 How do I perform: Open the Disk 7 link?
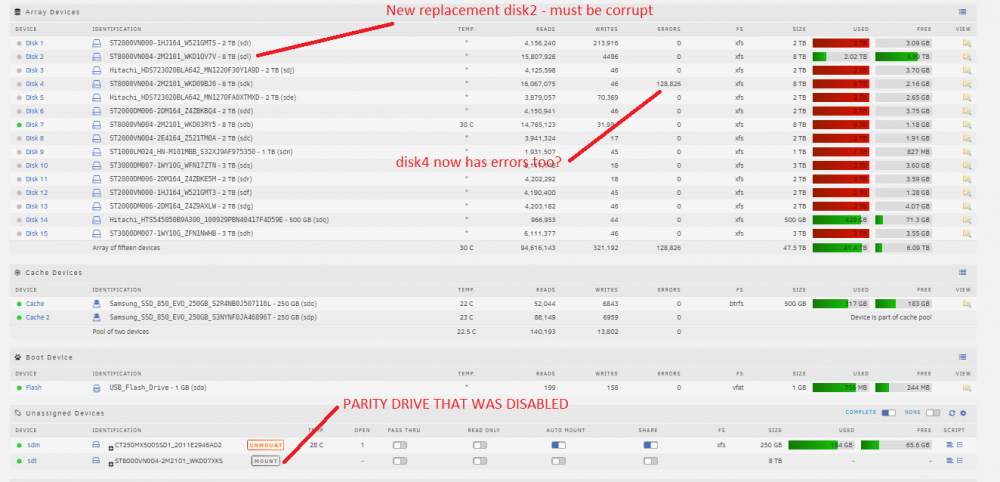[x=34, y=124]
